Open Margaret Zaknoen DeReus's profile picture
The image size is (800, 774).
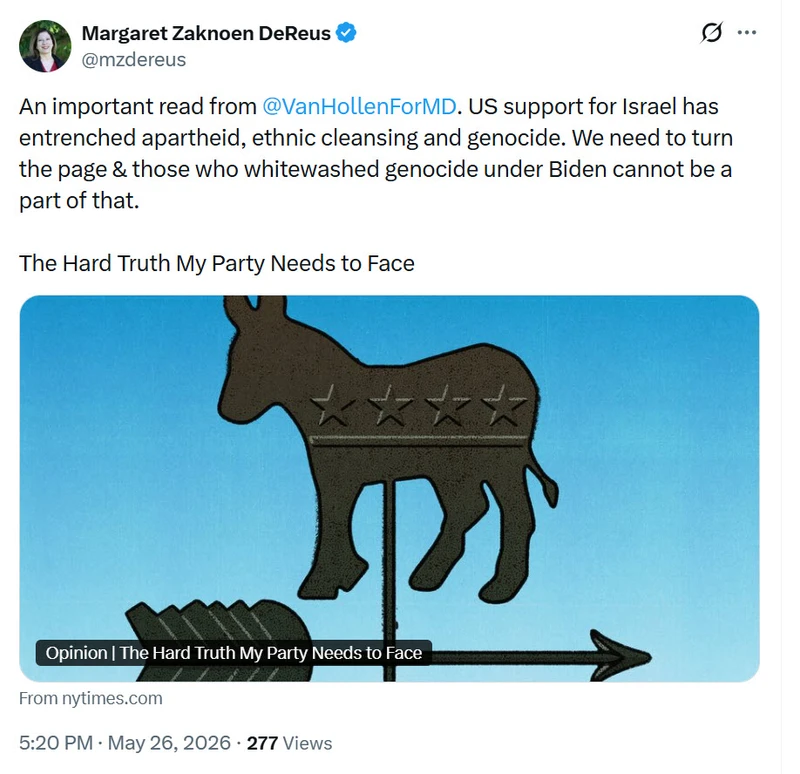coord(45,46)
